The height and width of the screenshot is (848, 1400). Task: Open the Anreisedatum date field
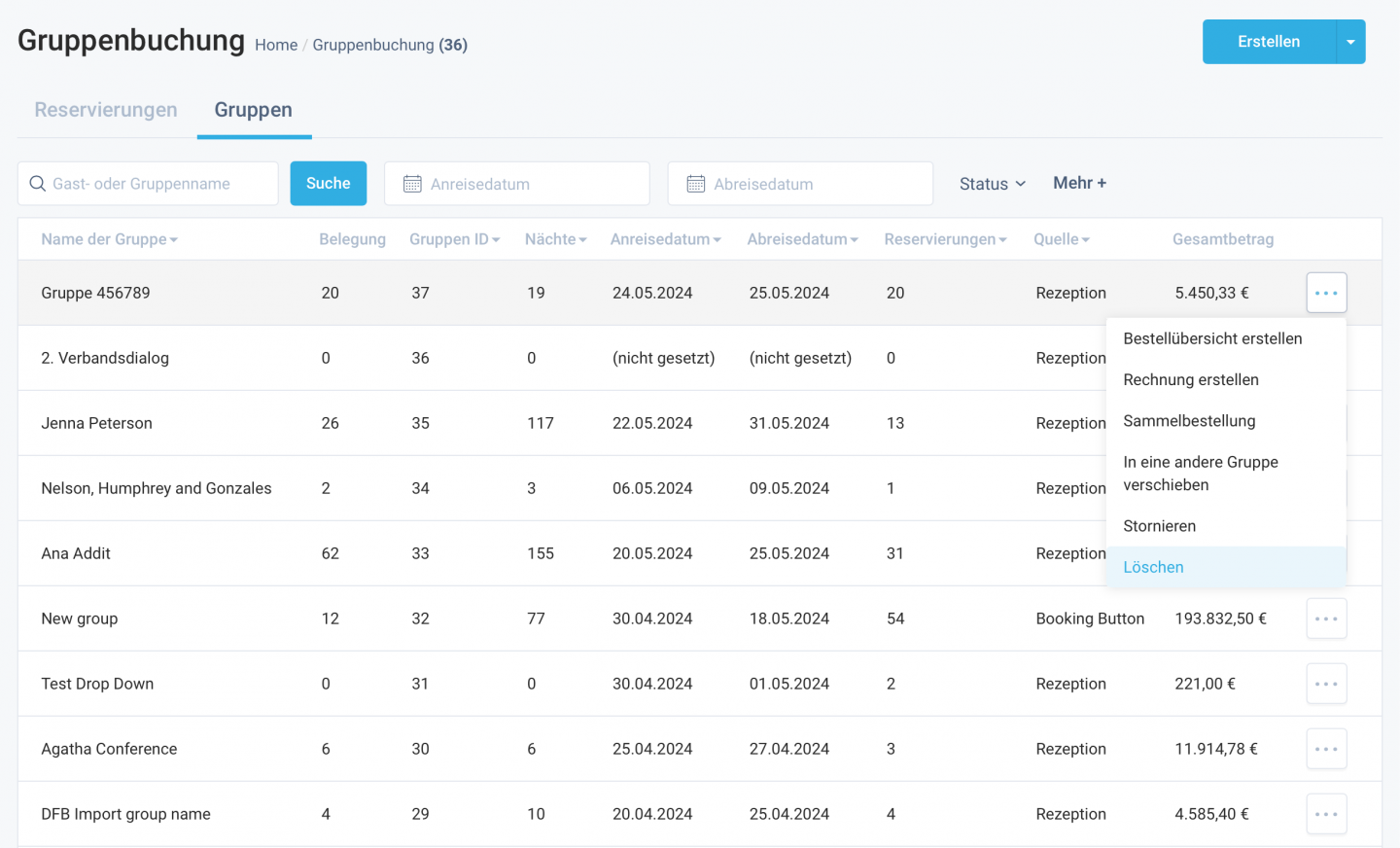517,183
